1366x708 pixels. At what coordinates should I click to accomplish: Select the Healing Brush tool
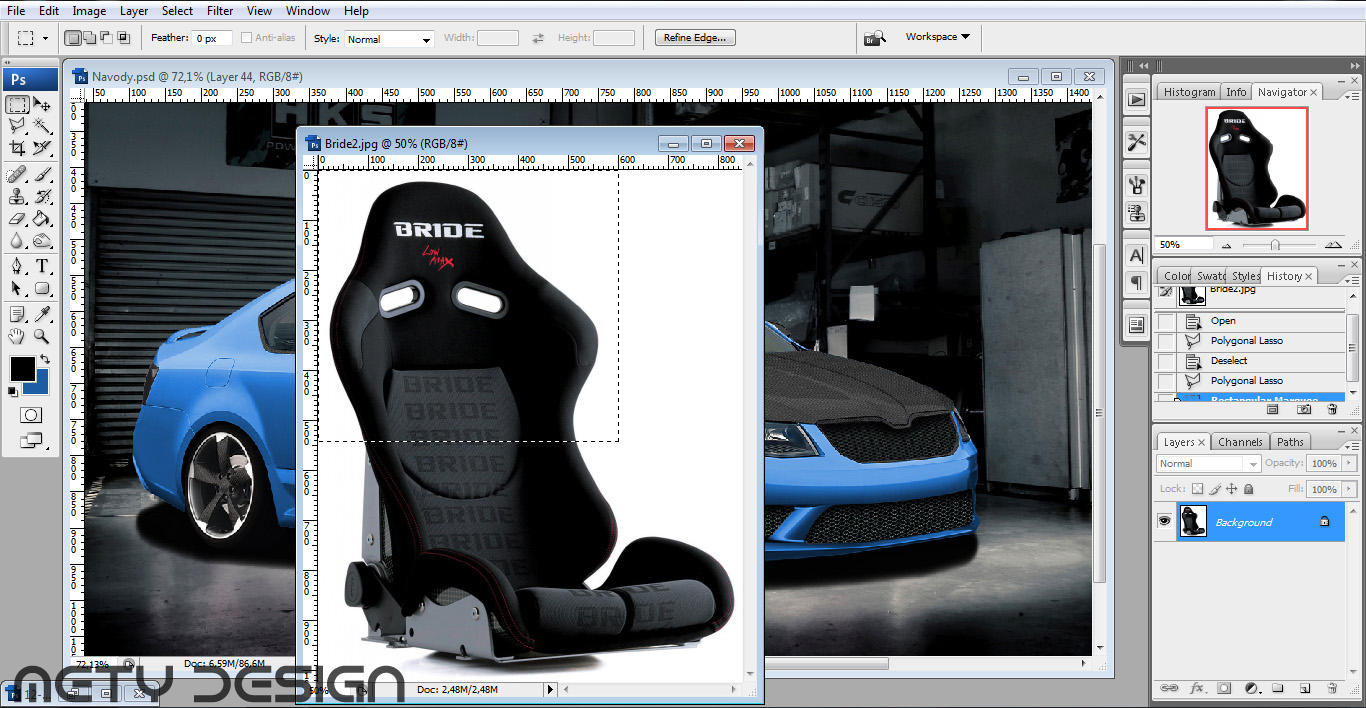click(17, 174)
